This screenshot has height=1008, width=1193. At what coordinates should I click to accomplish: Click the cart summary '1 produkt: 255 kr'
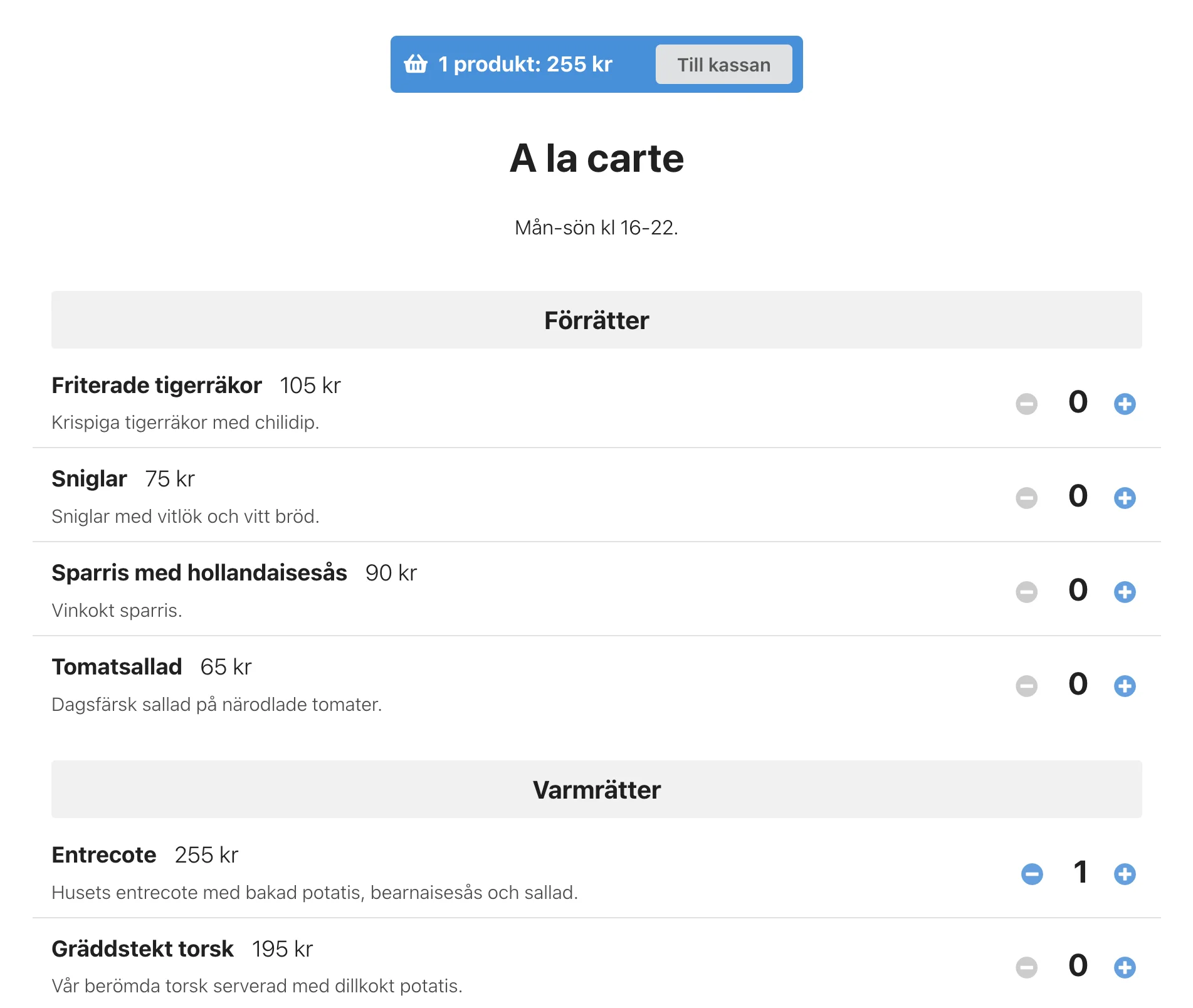[x=525, y=64]
